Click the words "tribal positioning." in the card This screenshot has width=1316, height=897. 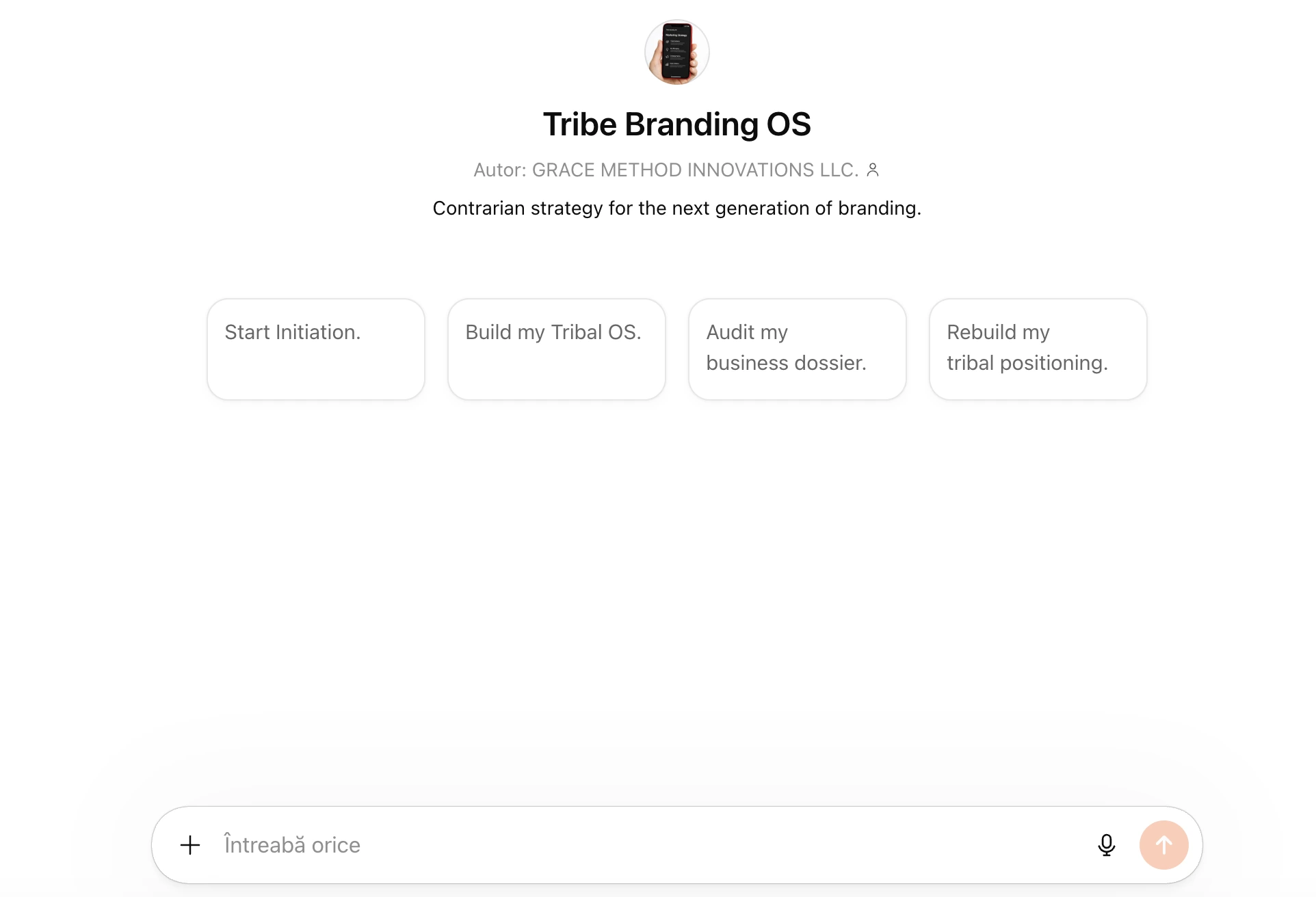tap(1027, 363)
